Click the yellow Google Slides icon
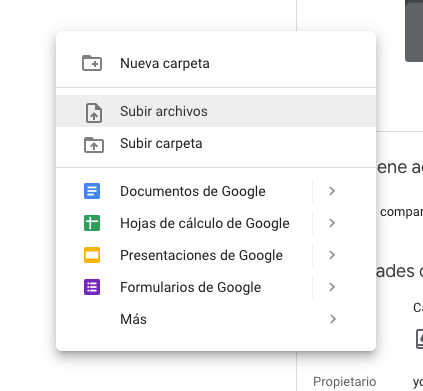The width and height of the screenshot is (423, 391). click(92, 255)
